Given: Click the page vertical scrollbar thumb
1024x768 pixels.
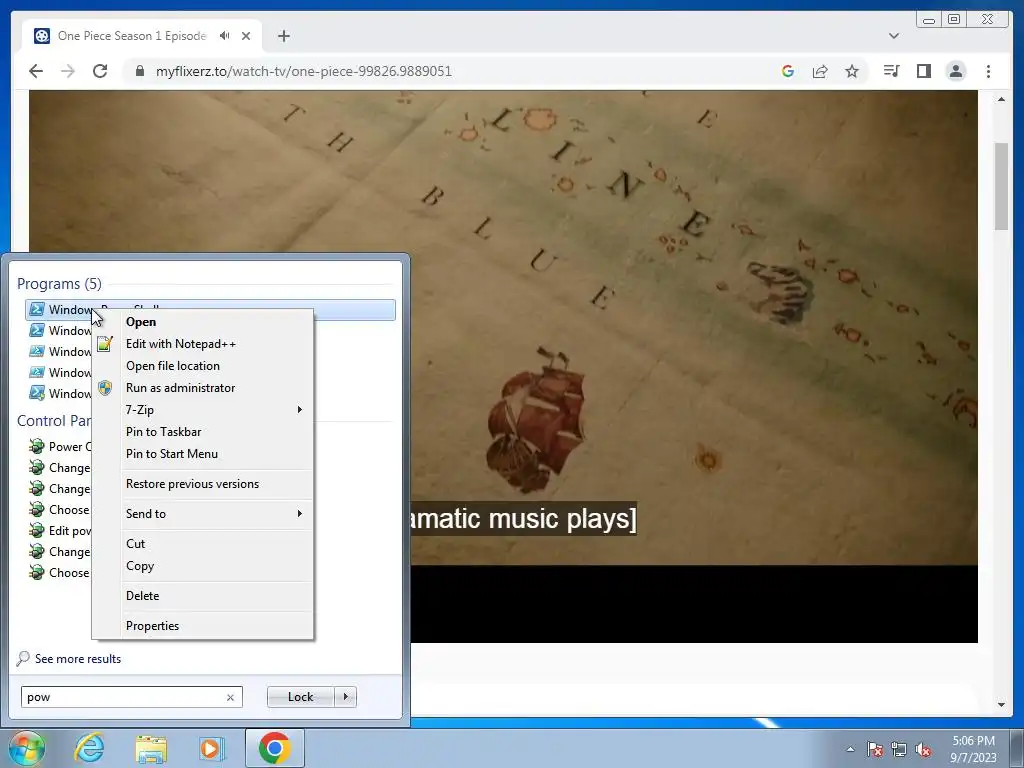Looking at the screenshot, I should click(x=1001, y=186).
